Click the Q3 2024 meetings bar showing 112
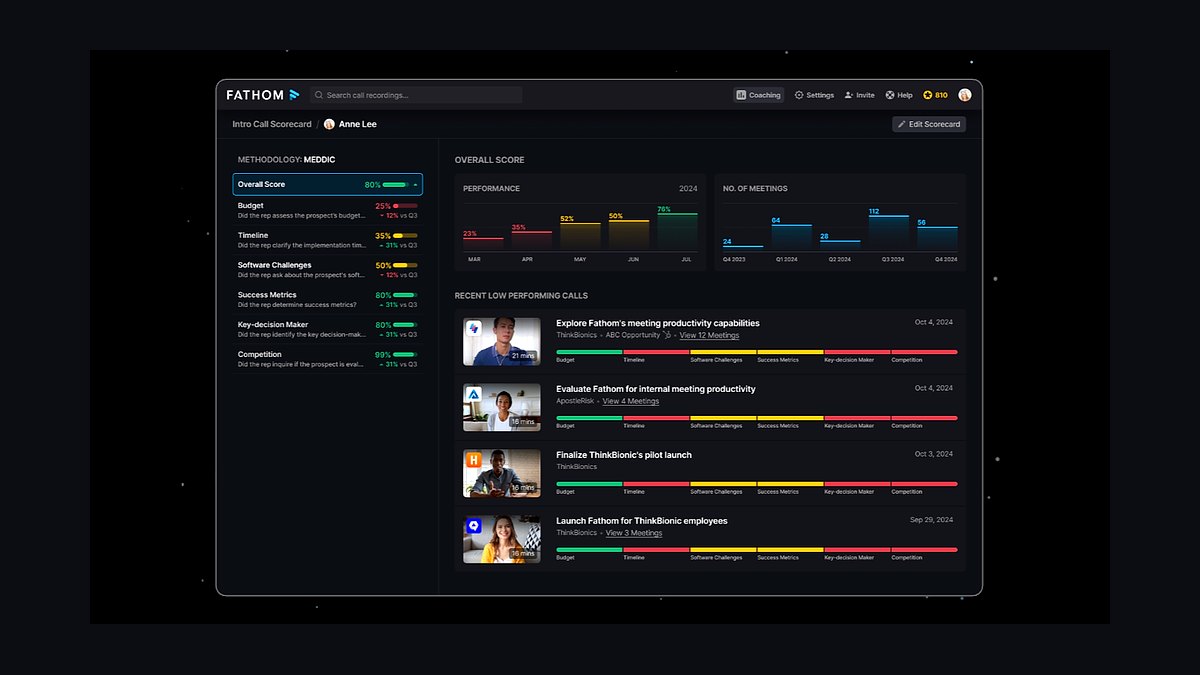Screen dimensions: 1200x675 click(x=889, y=232)
